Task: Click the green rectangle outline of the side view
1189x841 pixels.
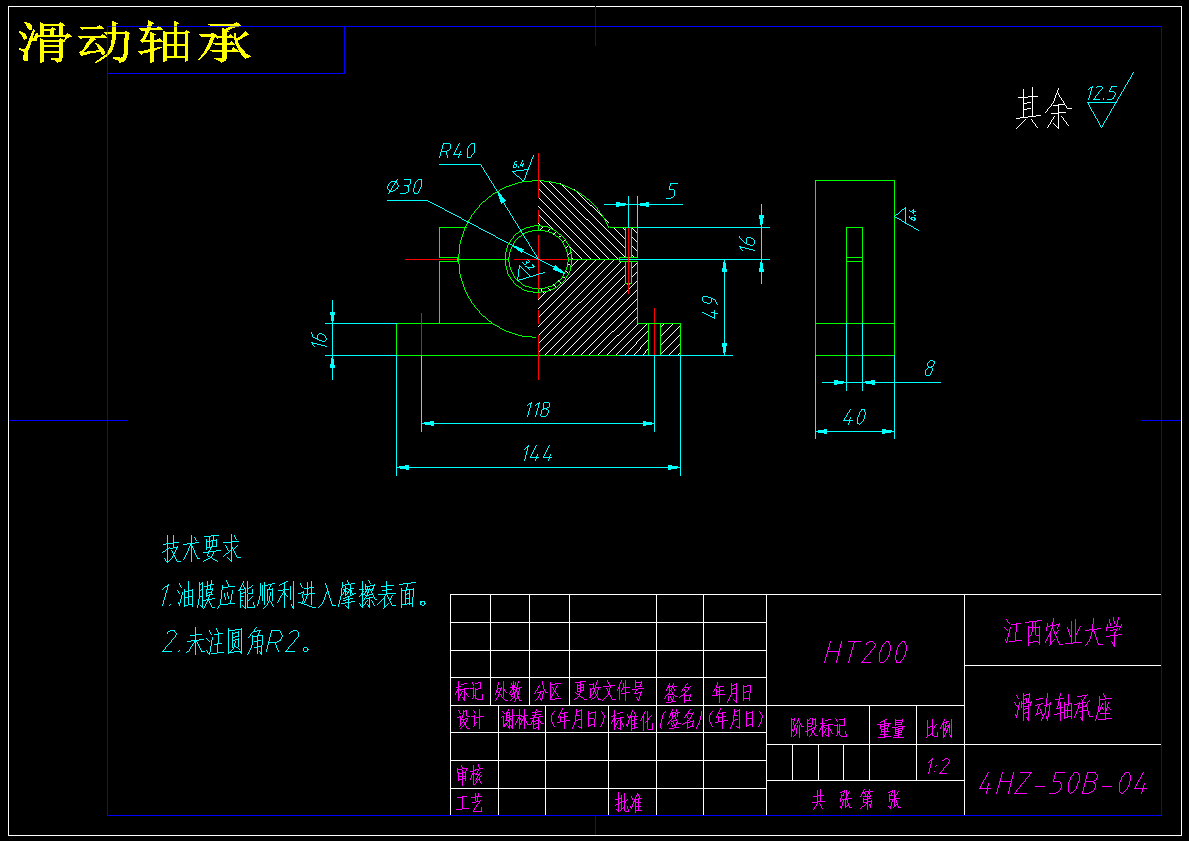Action: 855,268
